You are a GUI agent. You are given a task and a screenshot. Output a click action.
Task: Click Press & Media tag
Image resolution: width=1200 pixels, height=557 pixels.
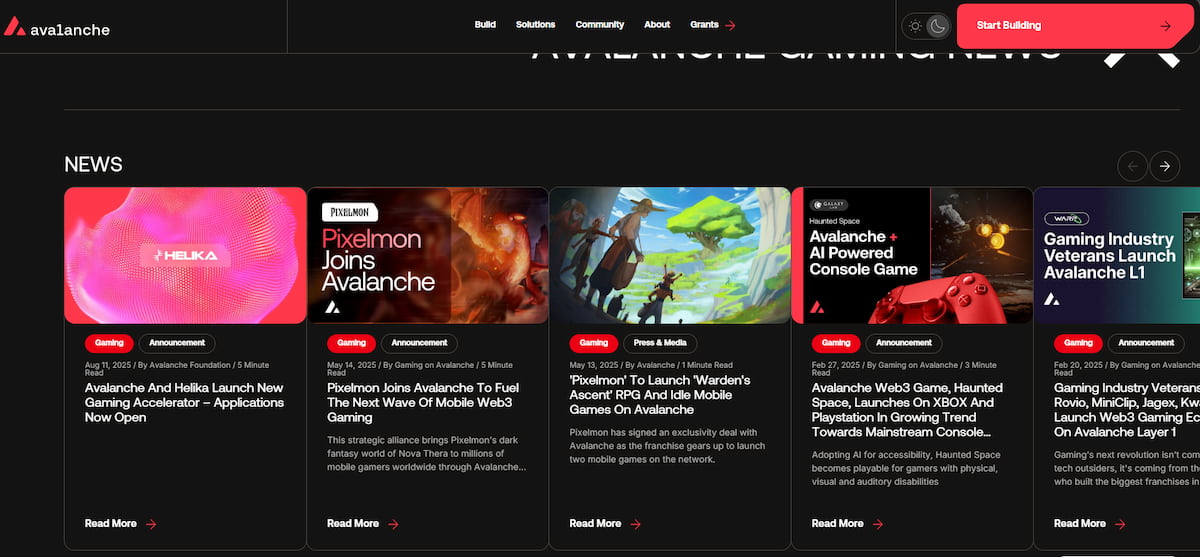point(660,343)
